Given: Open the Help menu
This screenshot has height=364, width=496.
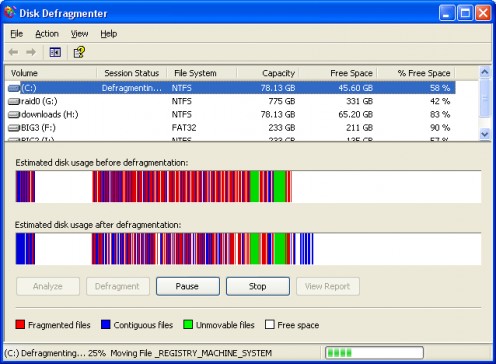Looking at the screenshot, I should pyautogui.click(x=109, y=34).
